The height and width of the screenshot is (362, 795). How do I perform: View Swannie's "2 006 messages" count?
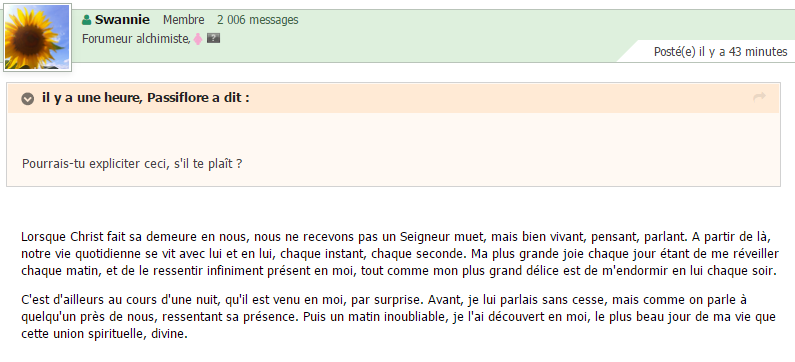tap(258, 20)
